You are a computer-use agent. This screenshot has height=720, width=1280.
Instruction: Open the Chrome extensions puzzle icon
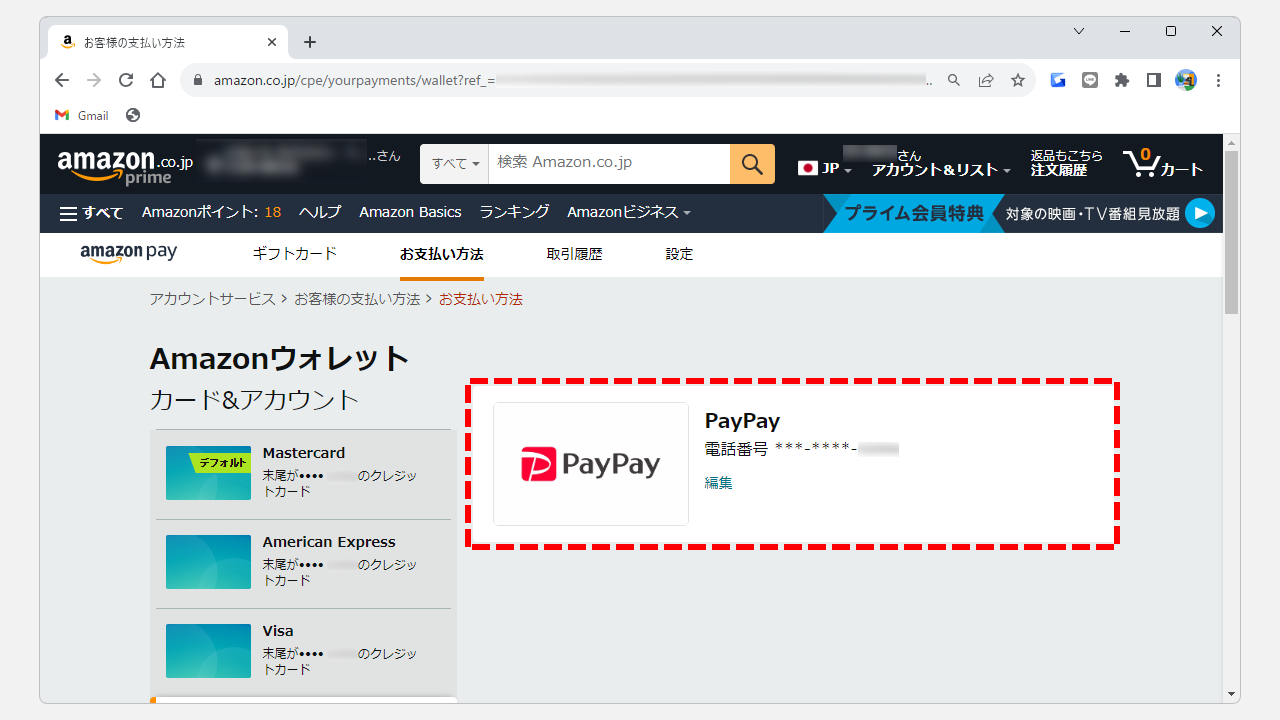coord(1122,80)
